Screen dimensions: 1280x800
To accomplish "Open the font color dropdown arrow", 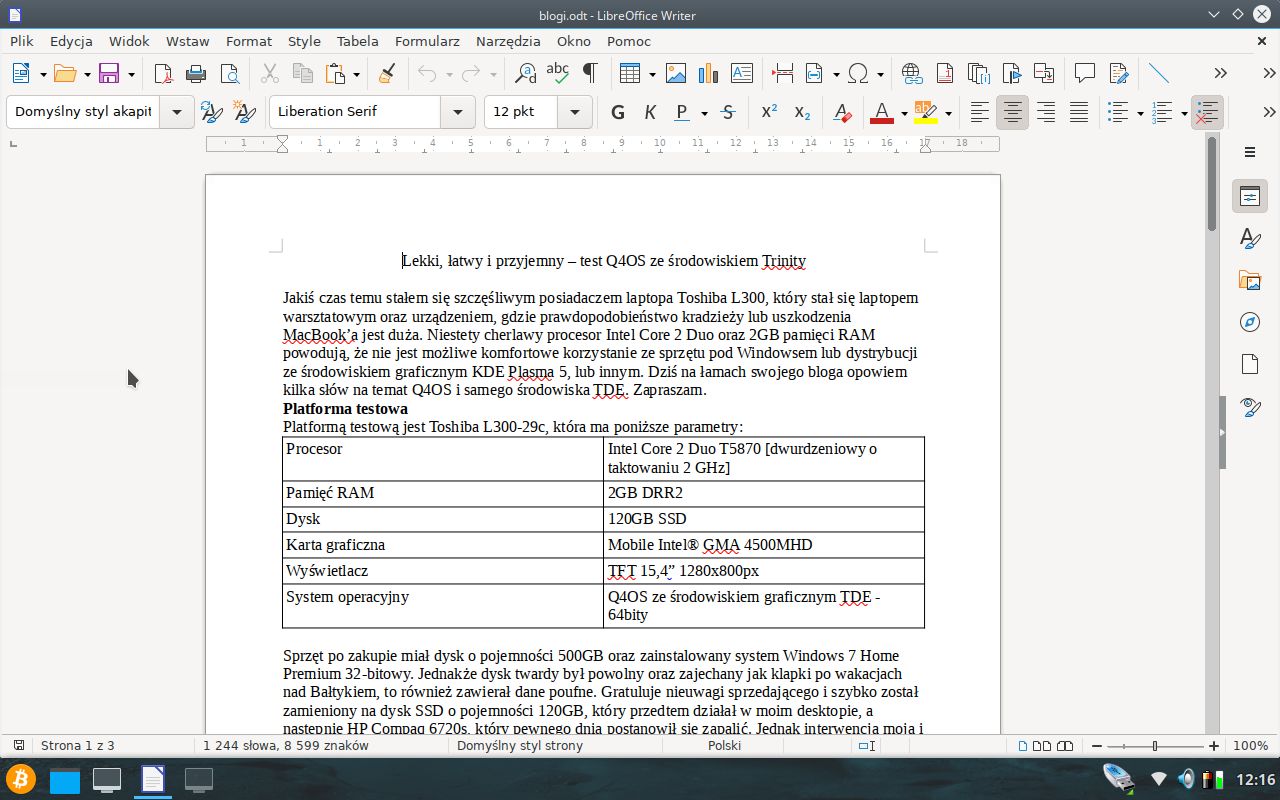I will pyautogui.click(x=904, y=112).
